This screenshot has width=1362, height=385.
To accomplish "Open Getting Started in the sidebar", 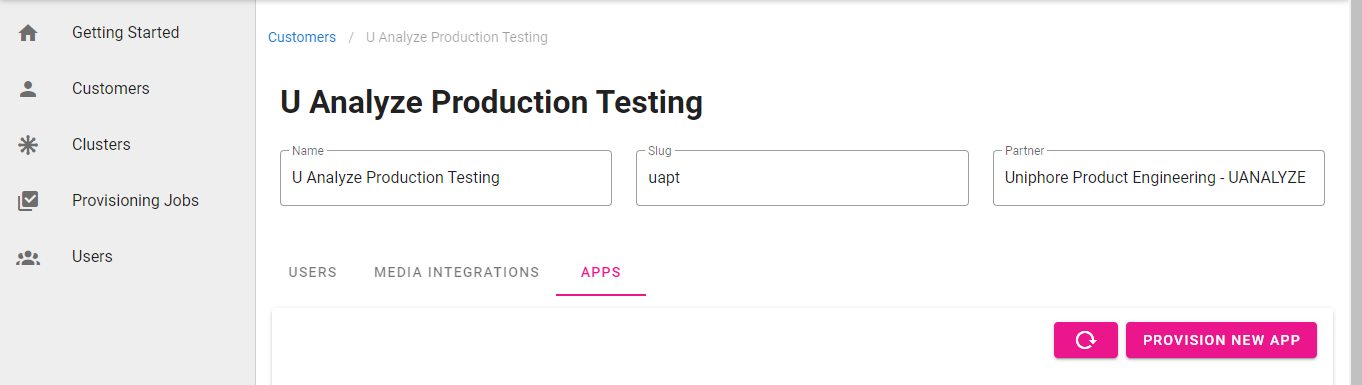I will coord(127,33).
